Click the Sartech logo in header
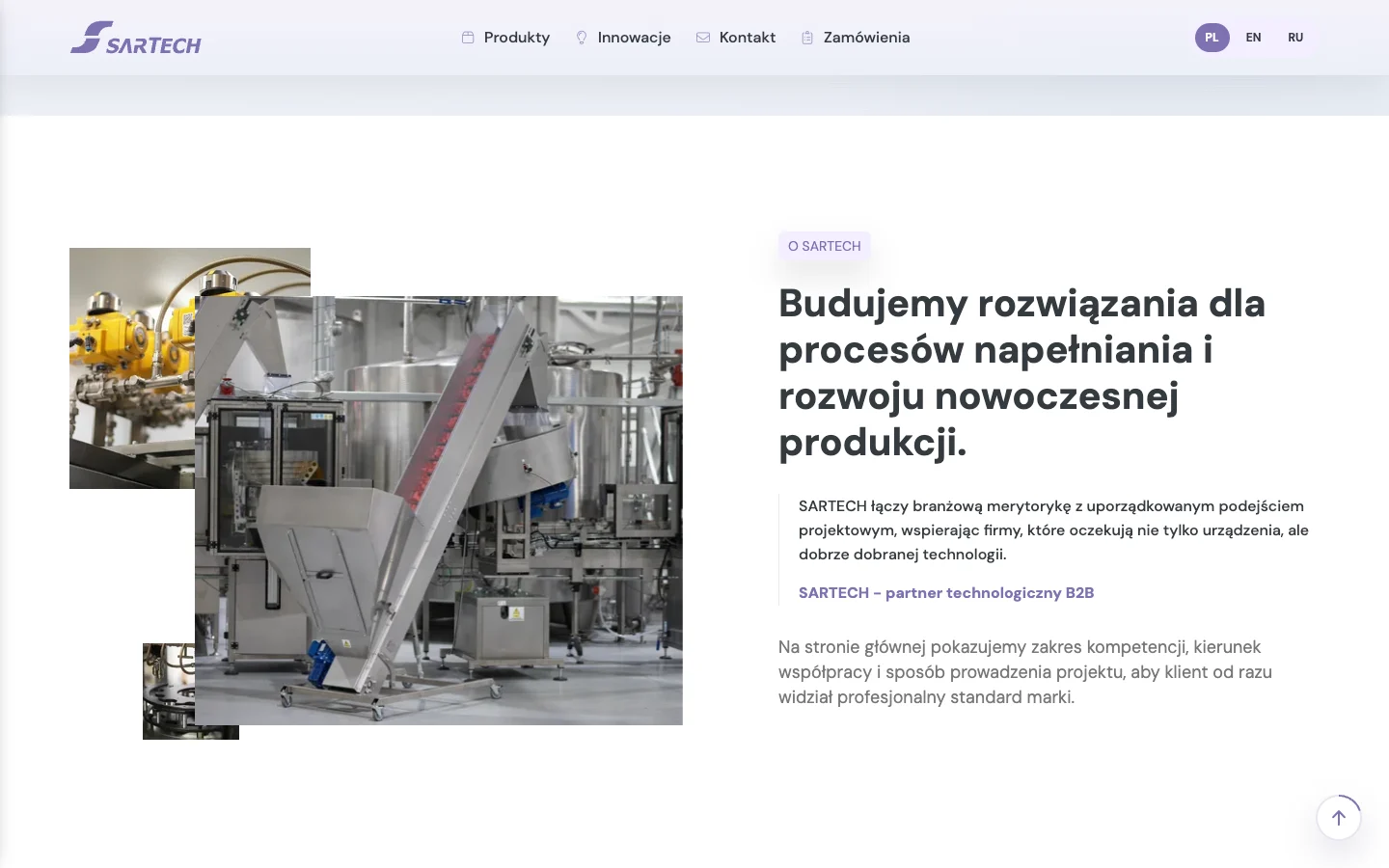 [136, 38]
